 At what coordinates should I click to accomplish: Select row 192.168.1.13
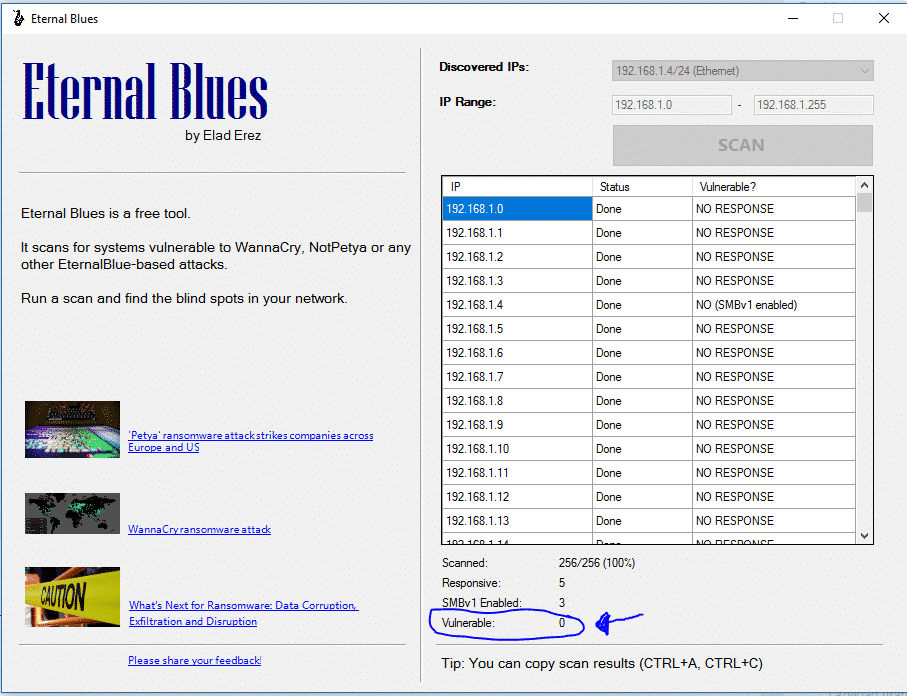tap(648, 521)
